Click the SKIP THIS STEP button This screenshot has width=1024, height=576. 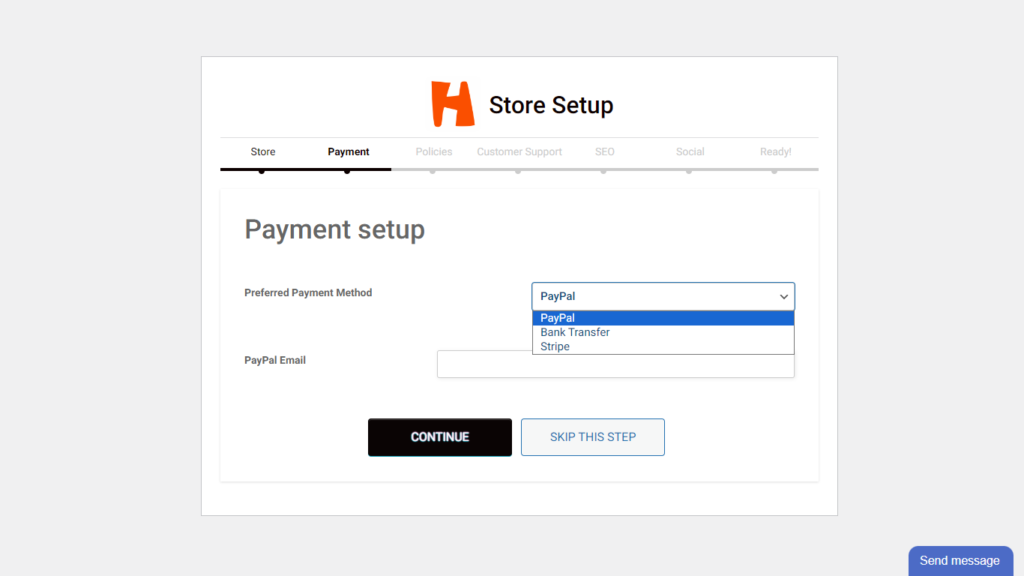592,437
